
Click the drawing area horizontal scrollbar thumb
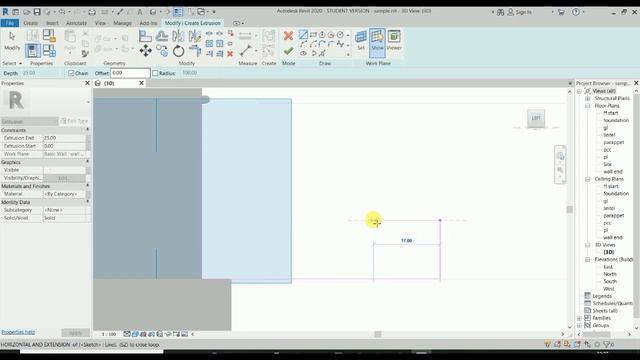[x=378, y=334]
